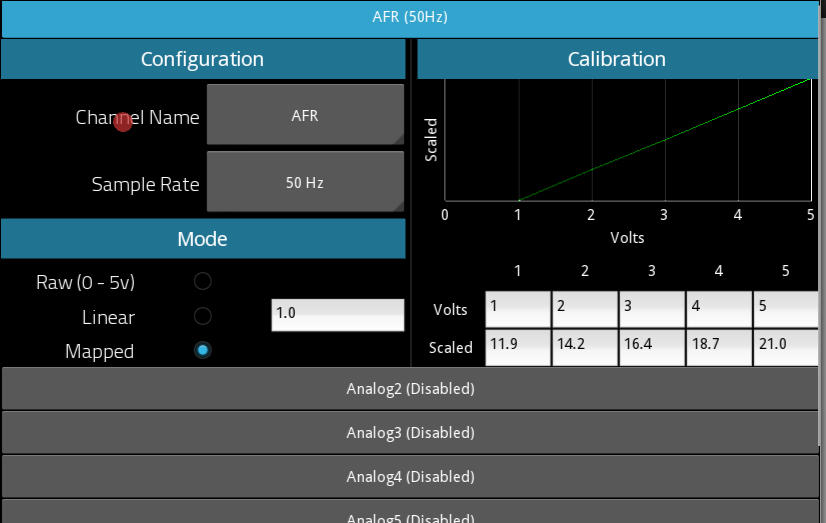Expand the Analog5 (Disabled) channel
The width and height of the screenshot is (826, 523).
pos(410,512)
